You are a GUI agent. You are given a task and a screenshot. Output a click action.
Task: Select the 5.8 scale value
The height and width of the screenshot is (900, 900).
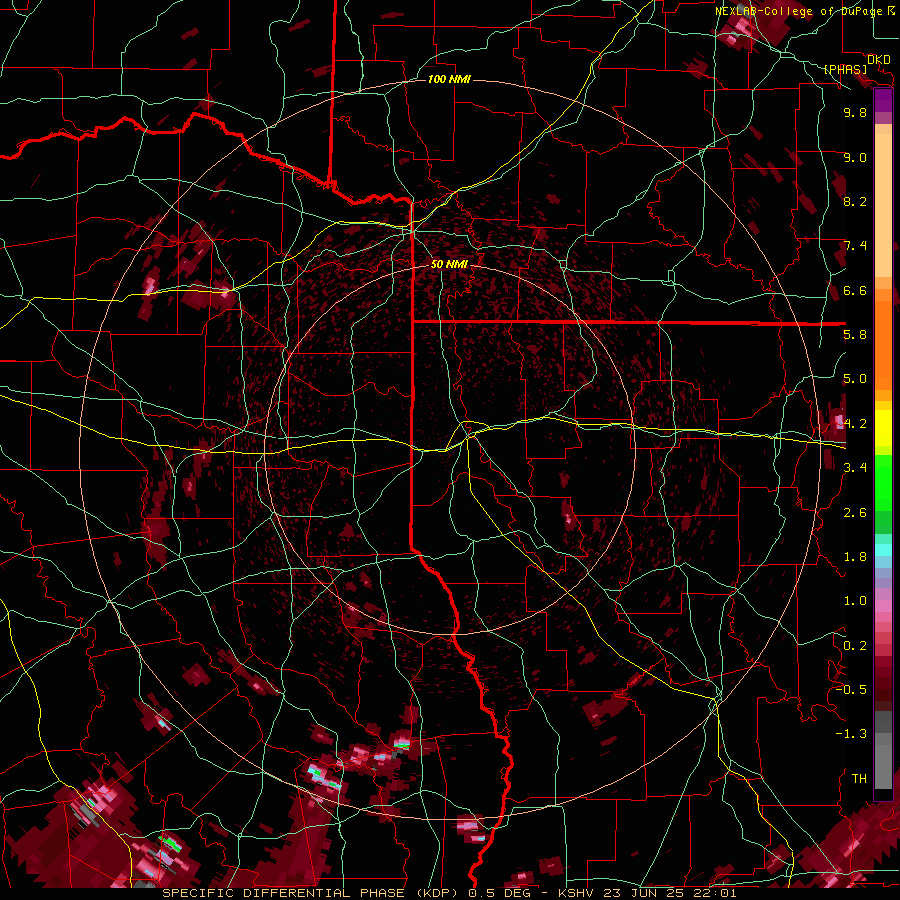click(x=855, y=335)
